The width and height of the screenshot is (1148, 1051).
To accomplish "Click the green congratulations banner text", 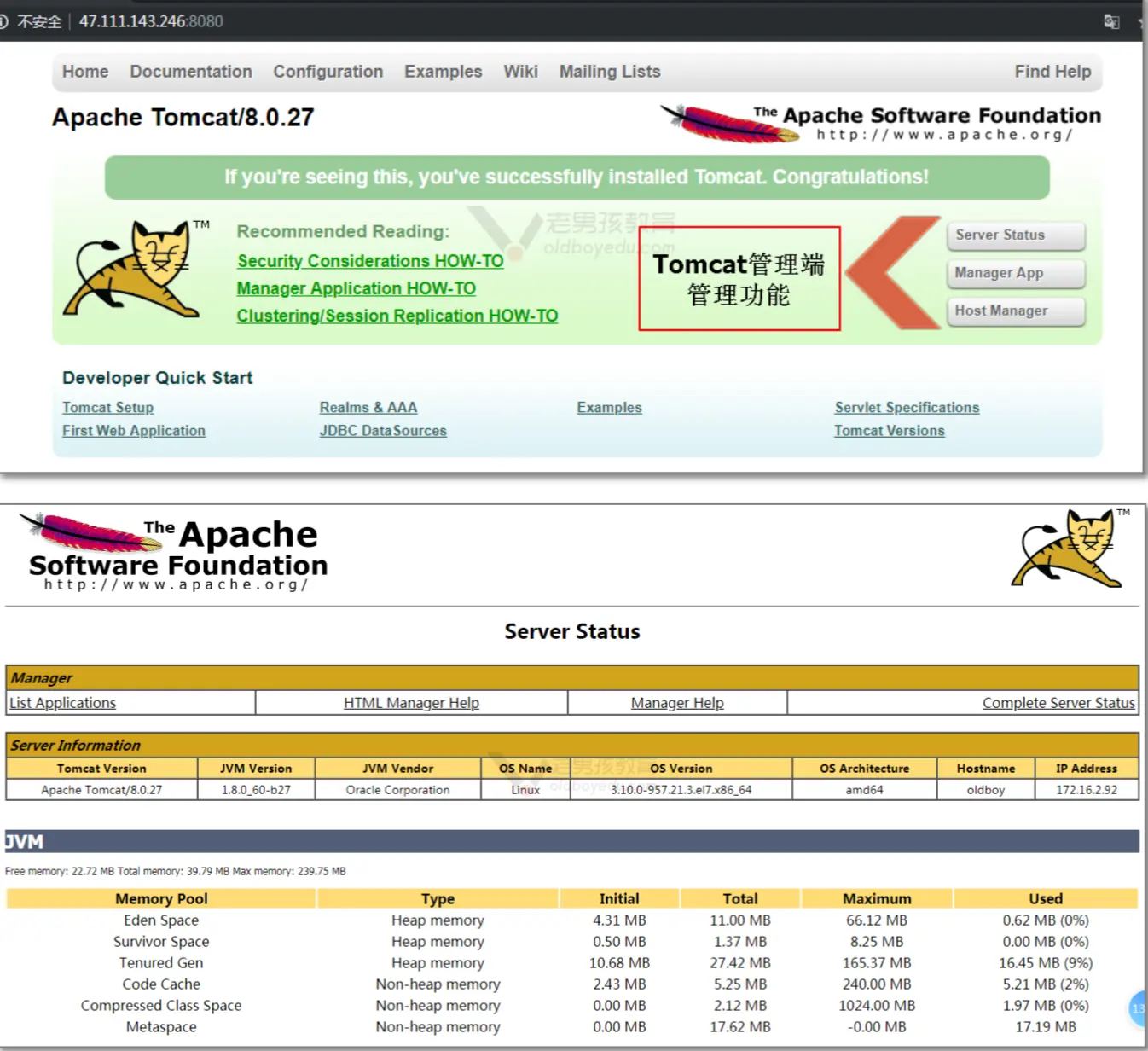I will (x=577, y=177).
